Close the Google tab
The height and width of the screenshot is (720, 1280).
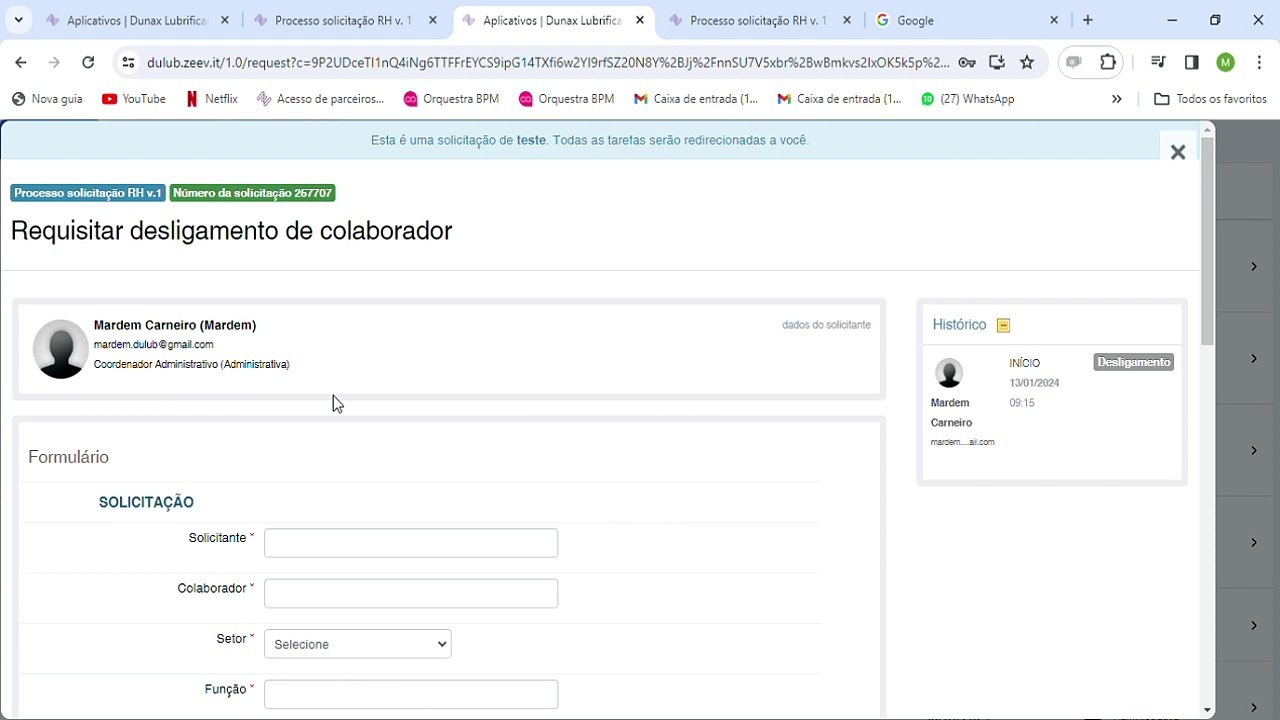(x=1054, y=20)
